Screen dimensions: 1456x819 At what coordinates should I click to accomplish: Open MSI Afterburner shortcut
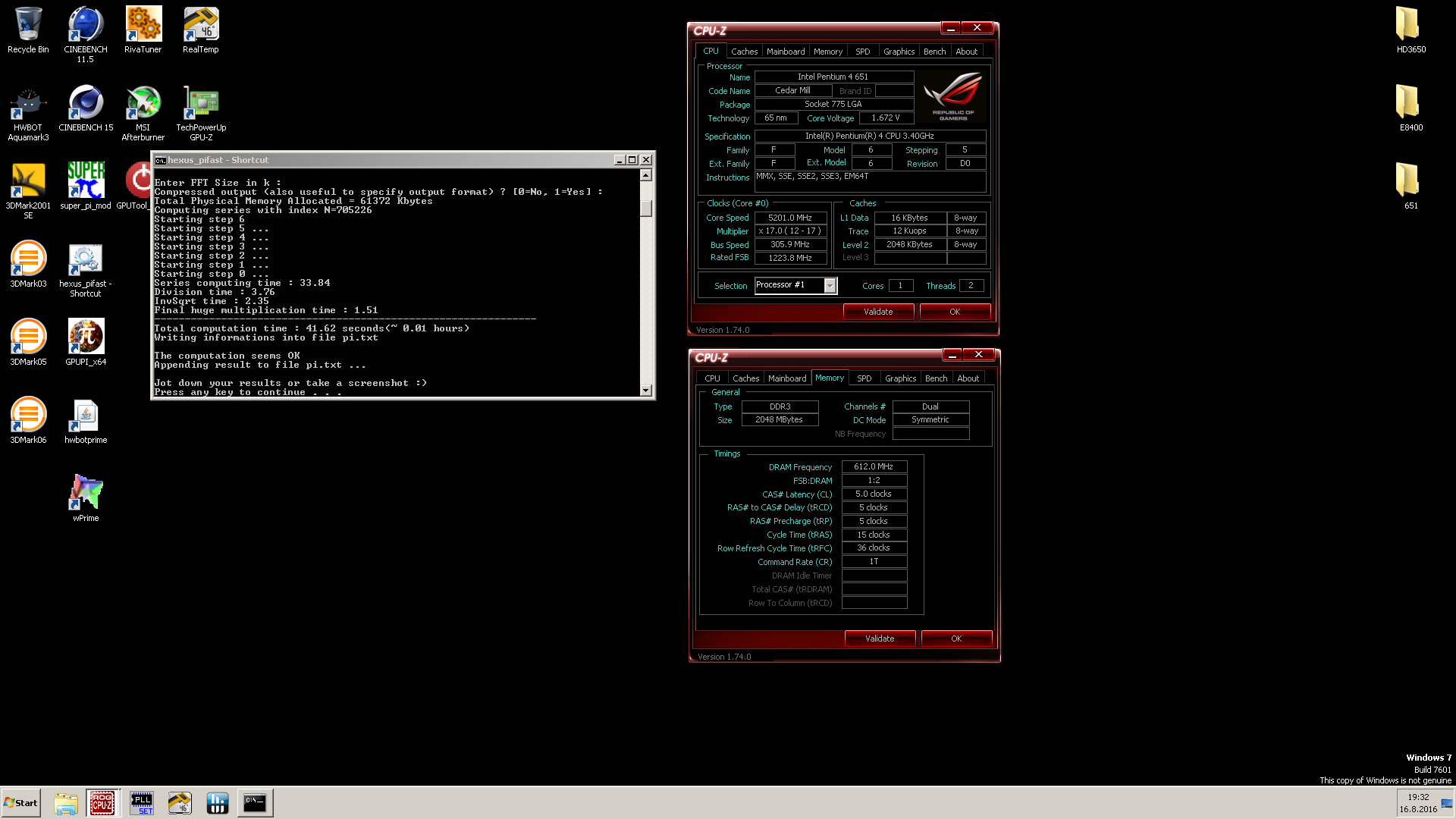(x=143, y=113)
